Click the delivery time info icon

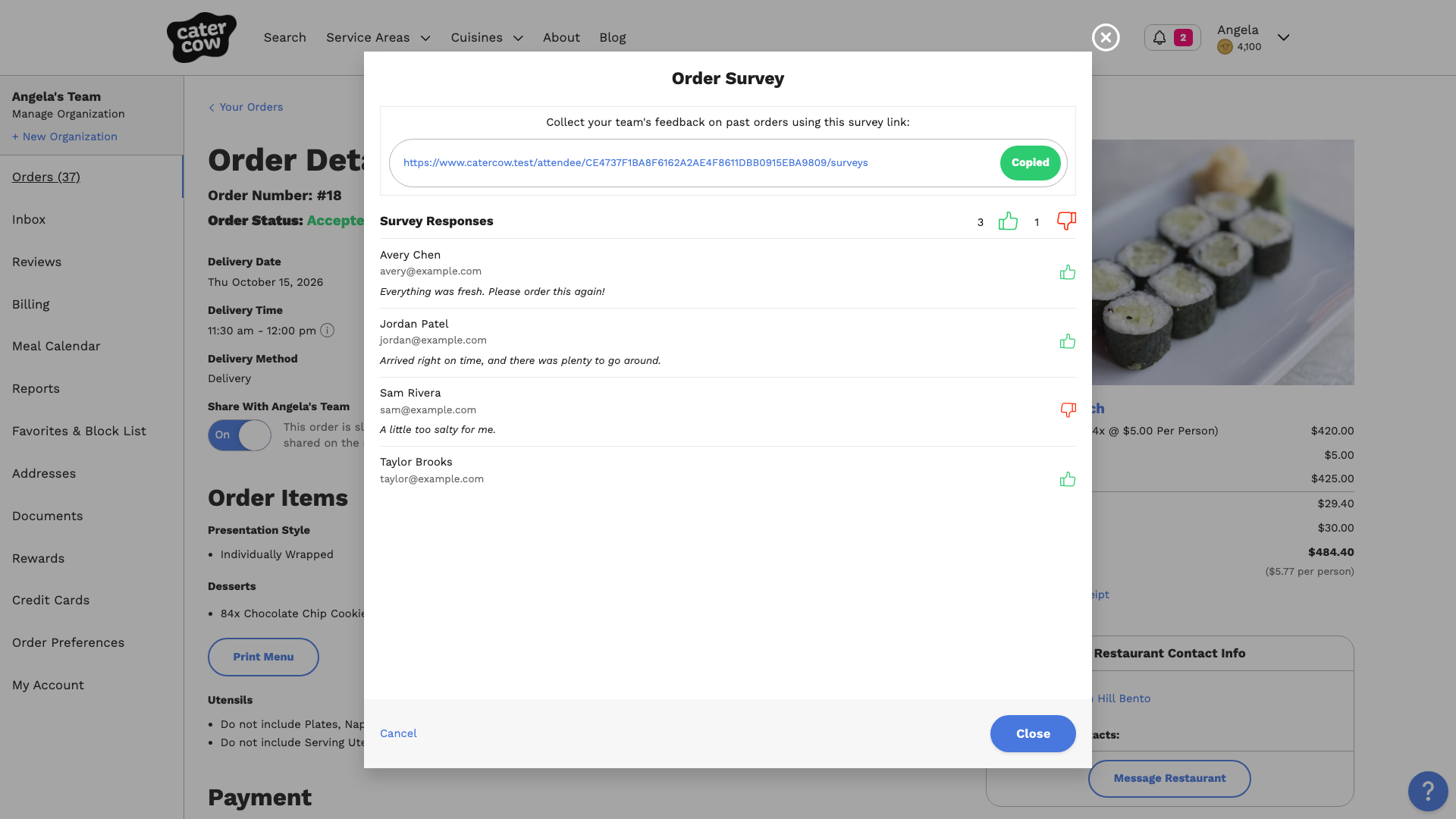click(327, 331)
